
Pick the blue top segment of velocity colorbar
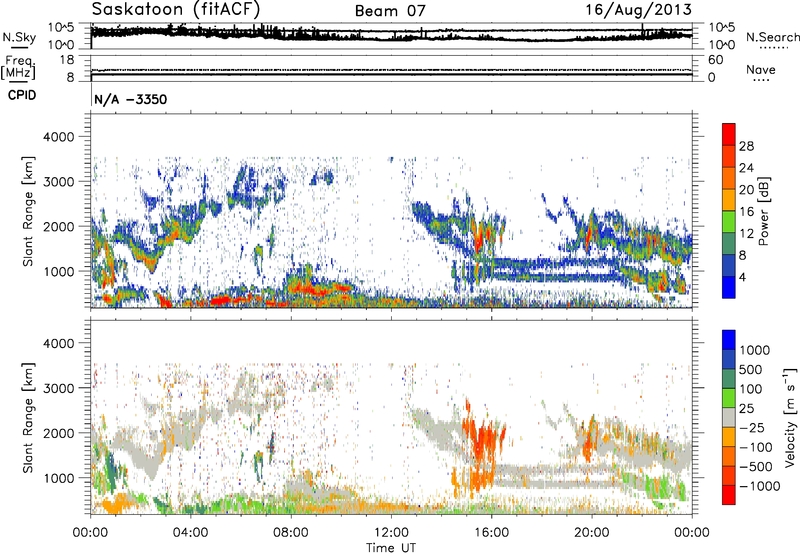pos(729,340)
